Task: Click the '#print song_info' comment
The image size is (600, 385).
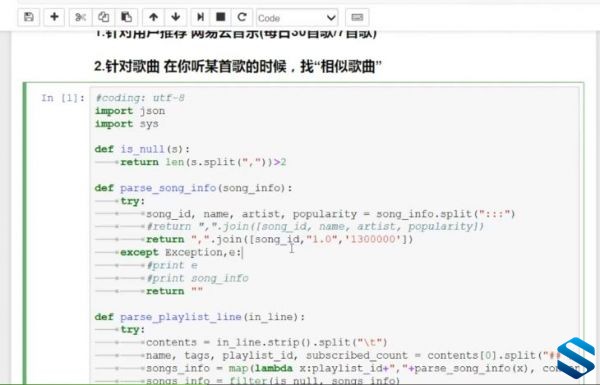Action: tap(197, 279)
